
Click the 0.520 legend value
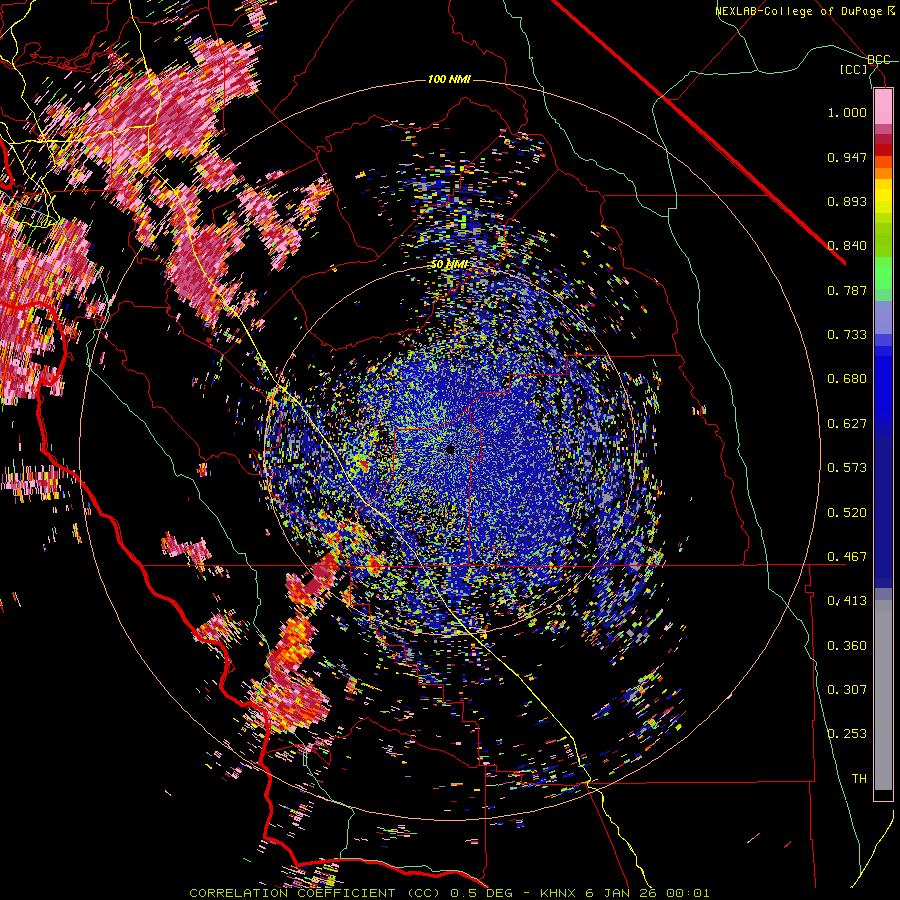click(847, 513)
